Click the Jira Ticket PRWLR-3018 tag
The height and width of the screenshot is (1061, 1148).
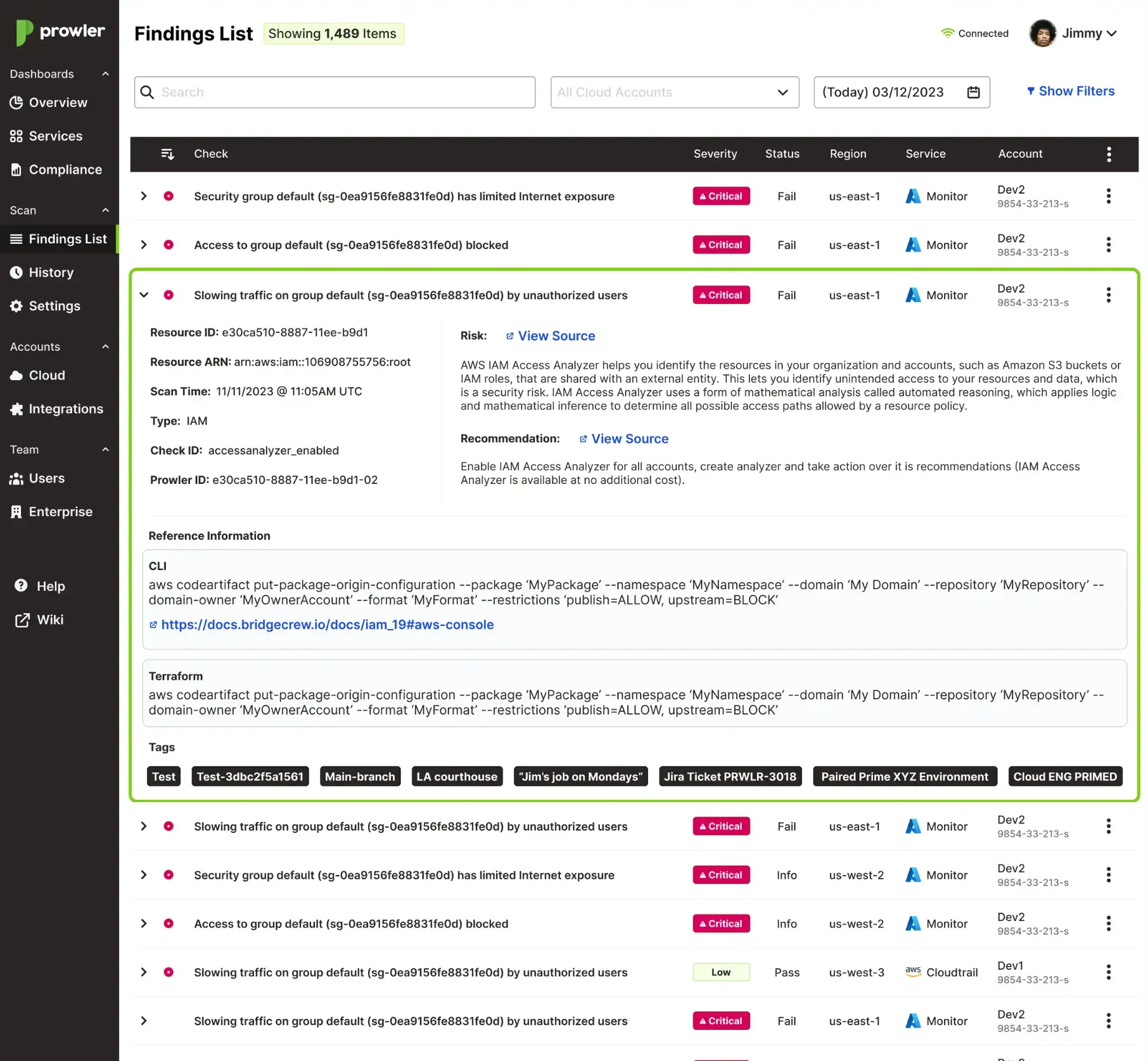point(730,777)
